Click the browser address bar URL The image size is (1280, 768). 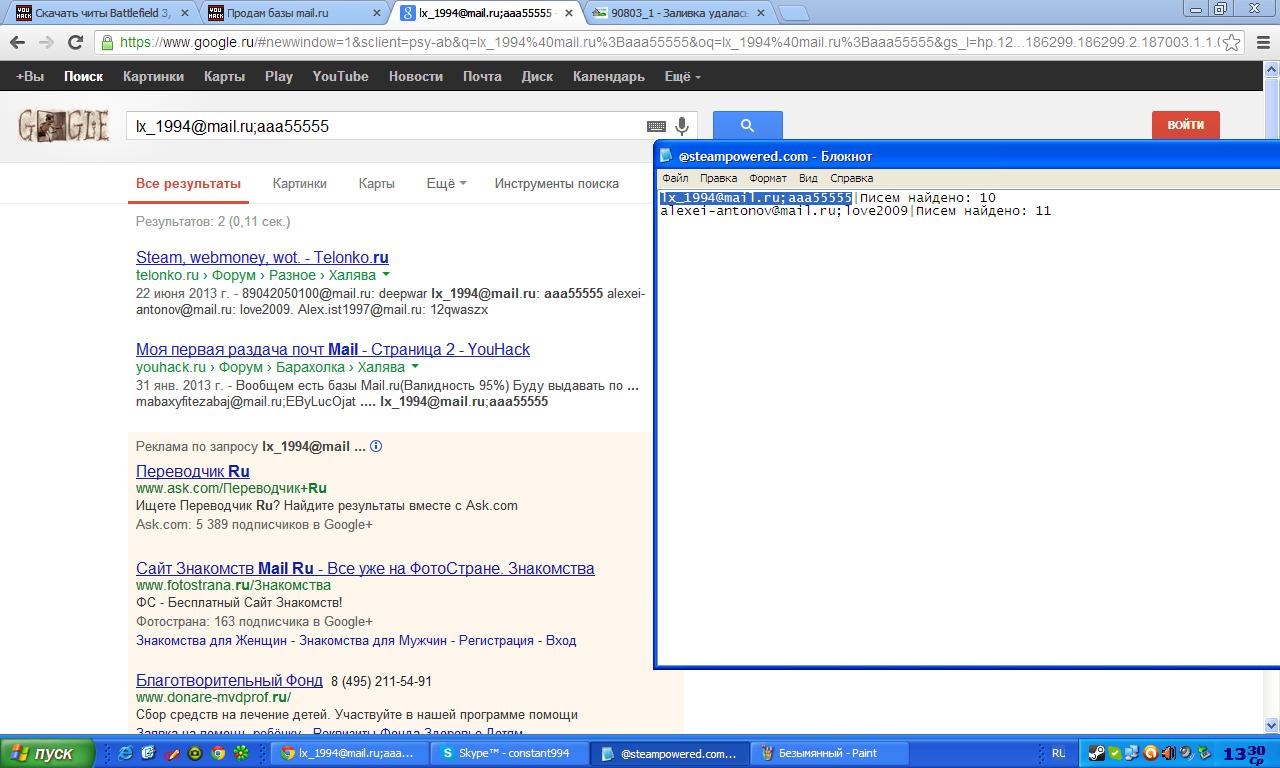(668, 43)
